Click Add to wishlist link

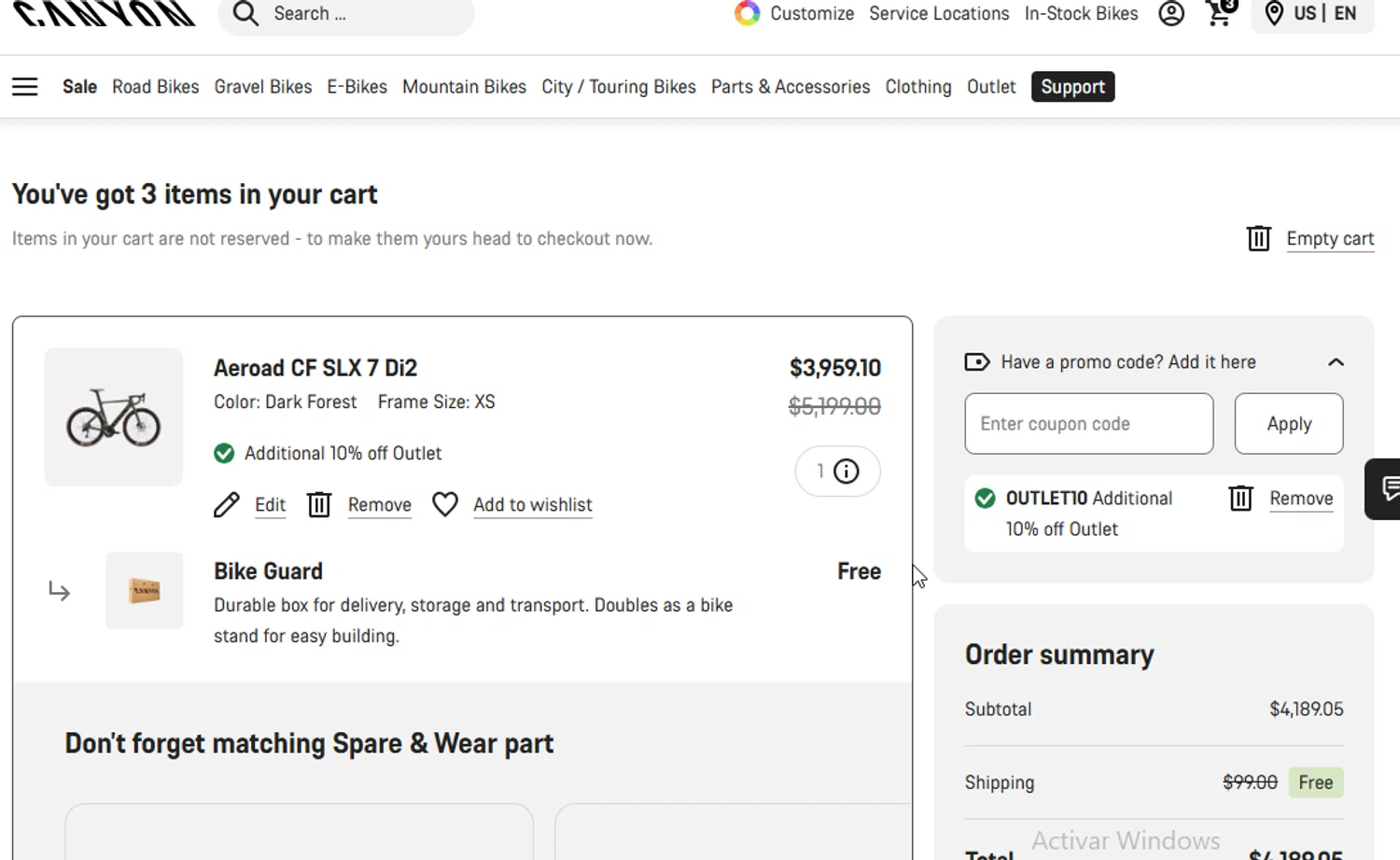click(533, 505)
